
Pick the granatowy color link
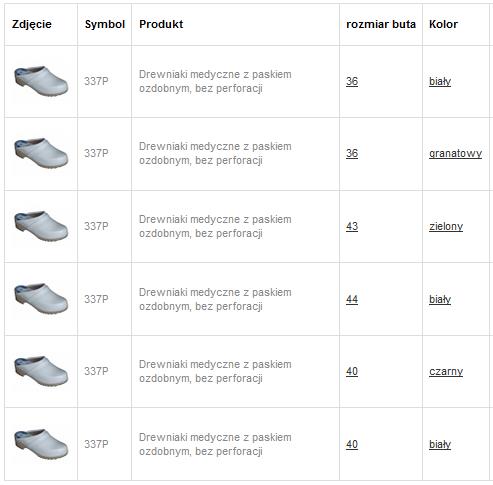(455, 154)
